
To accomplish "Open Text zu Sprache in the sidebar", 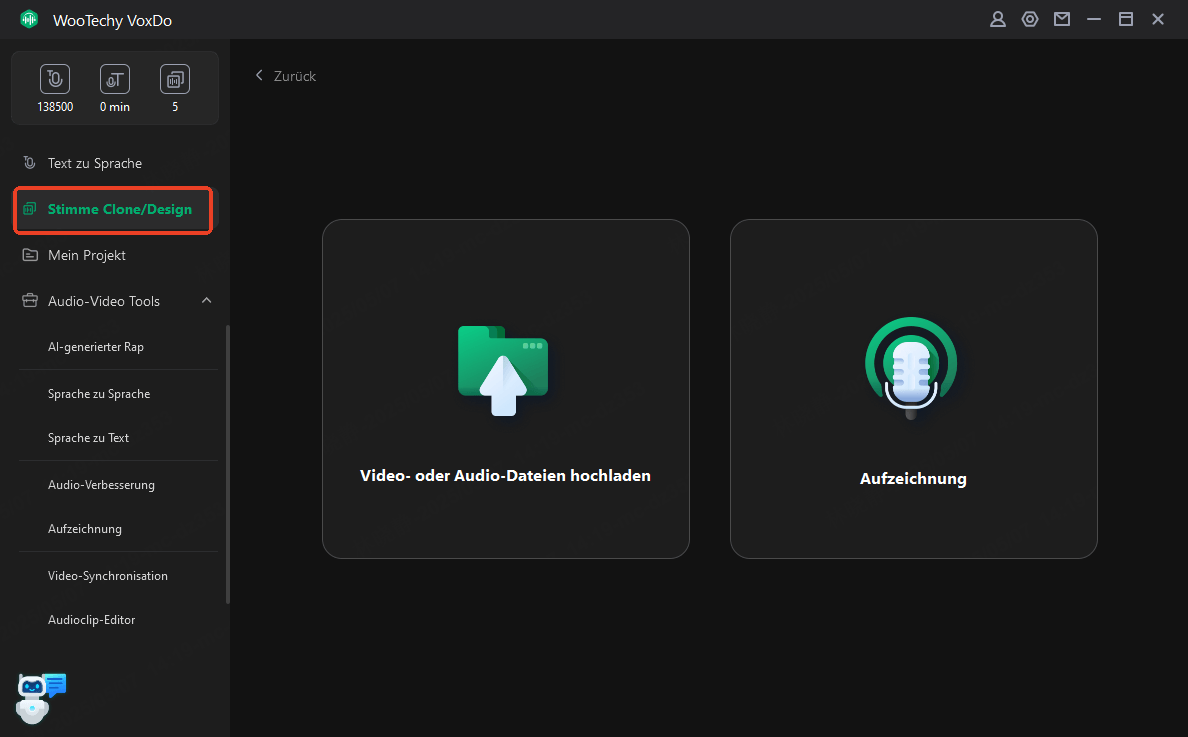I will coord(95,163).
